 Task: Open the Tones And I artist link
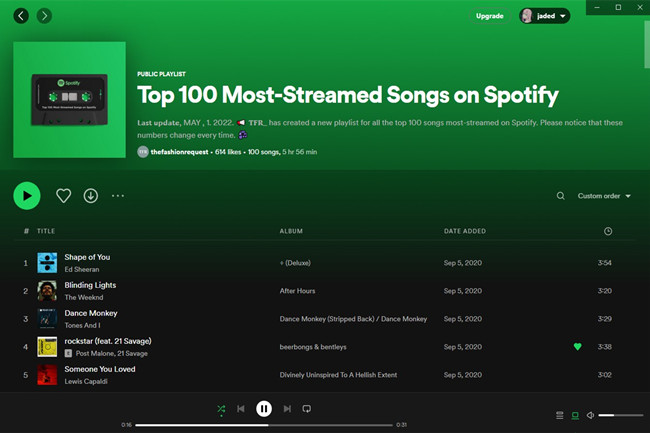click(82, 325)
